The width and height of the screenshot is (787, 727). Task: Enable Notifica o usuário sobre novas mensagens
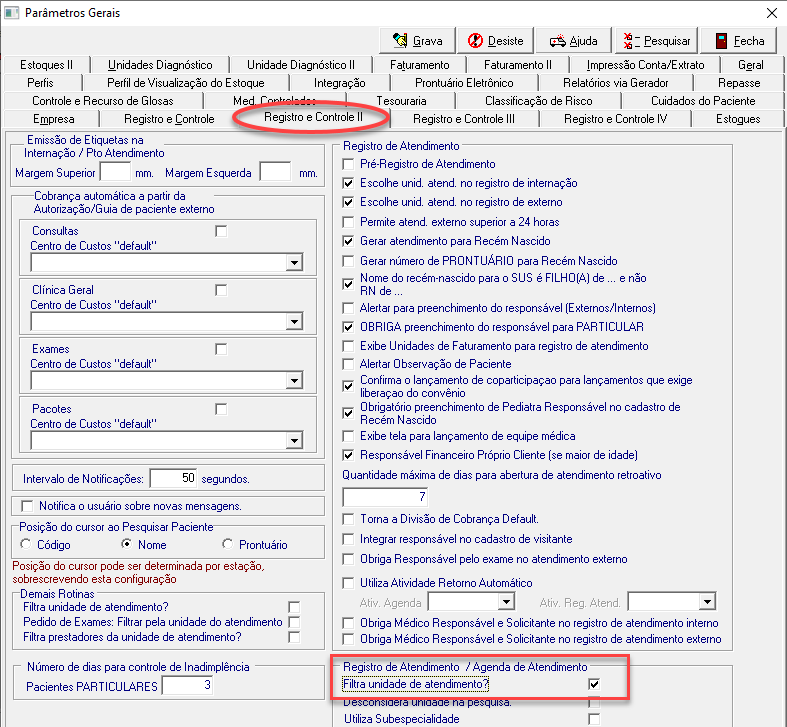[27, 506]
